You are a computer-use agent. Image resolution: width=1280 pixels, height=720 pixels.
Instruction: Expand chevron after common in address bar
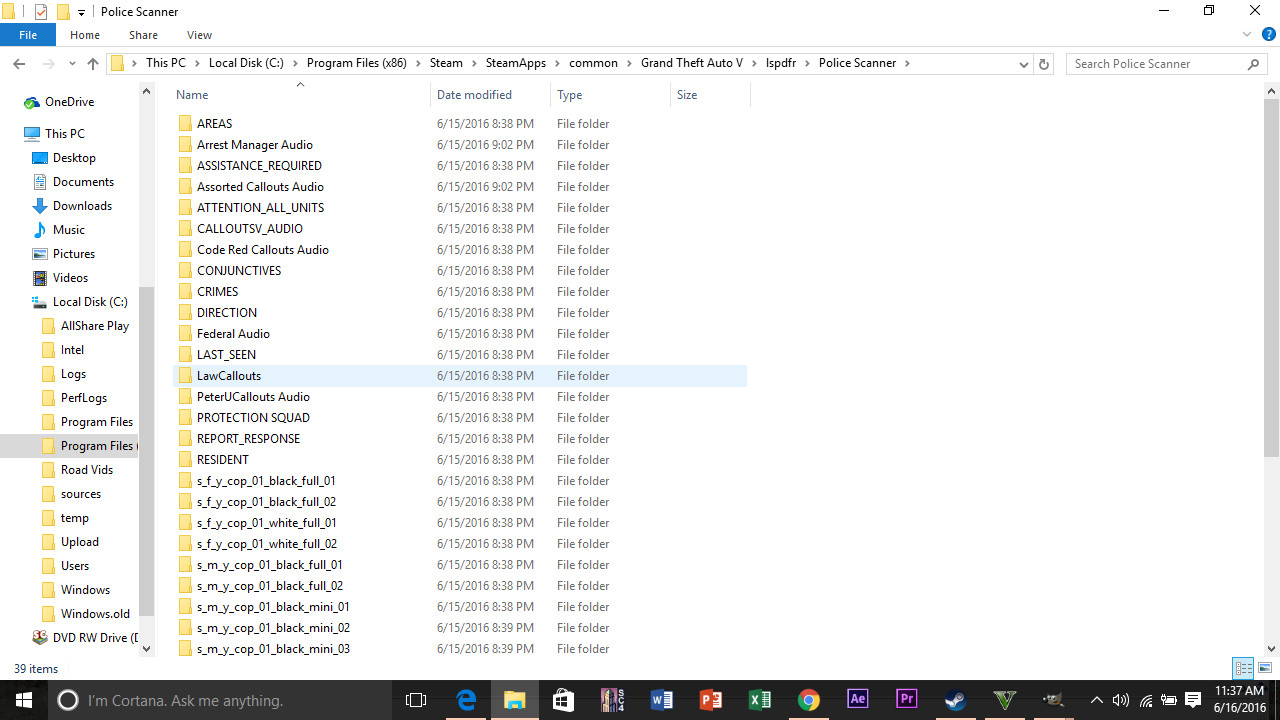click(x=629, y=63)
